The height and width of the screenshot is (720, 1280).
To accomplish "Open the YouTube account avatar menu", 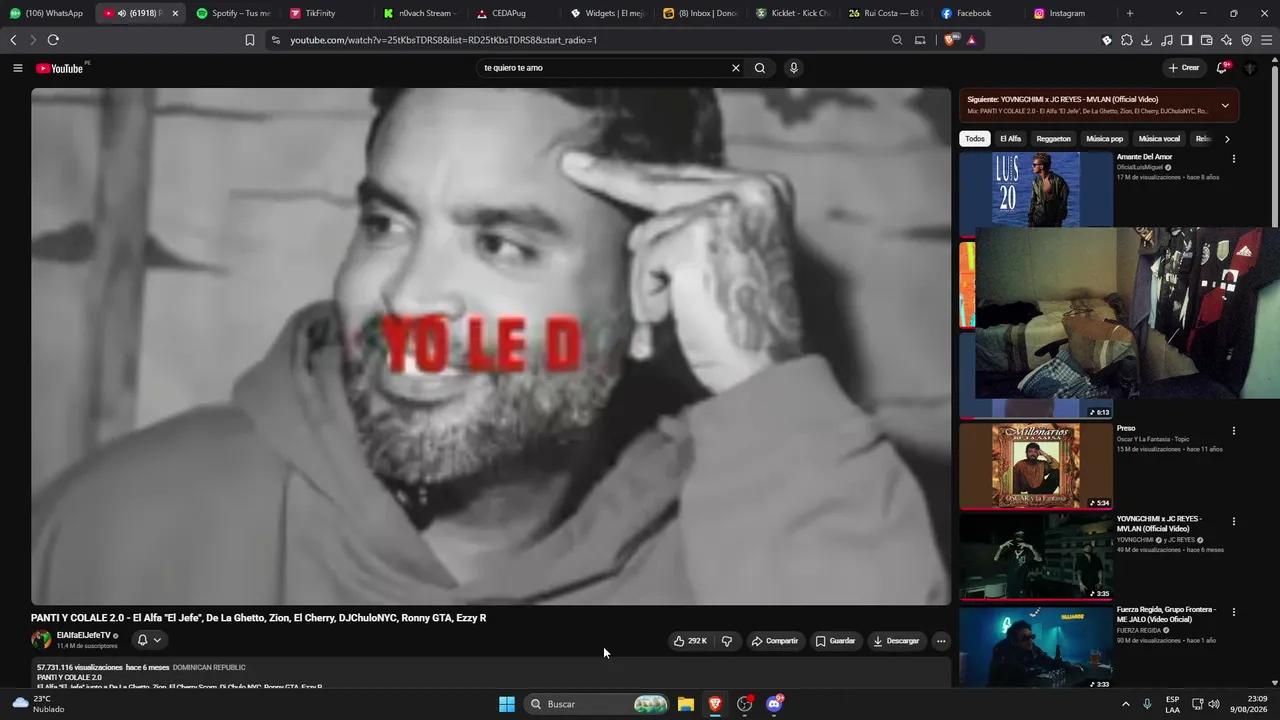I will [1250, 68].
